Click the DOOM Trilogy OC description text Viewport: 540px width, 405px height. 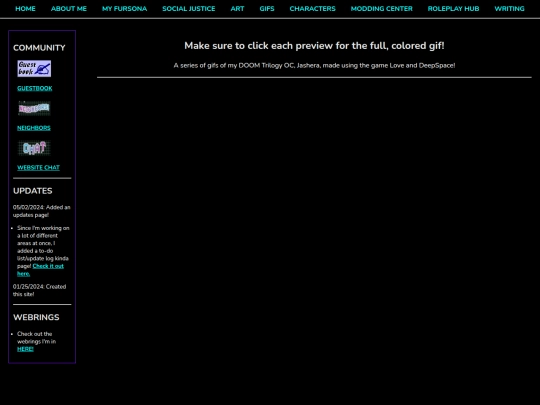pos(314,65)
